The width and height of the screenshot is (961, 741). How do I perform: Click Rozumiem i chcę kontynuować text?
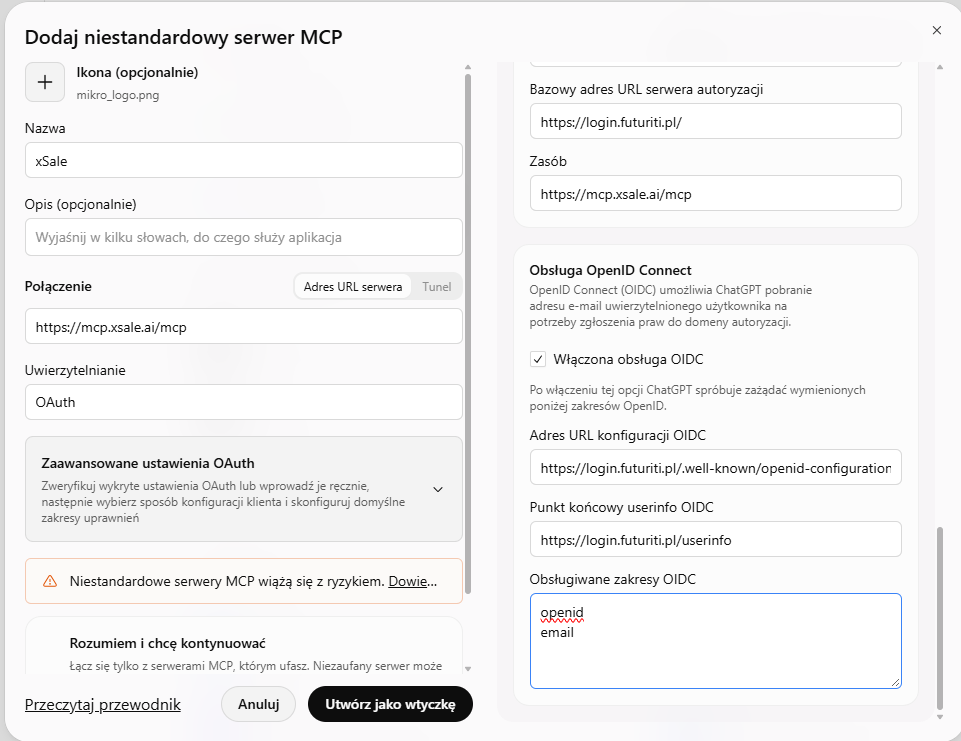tap(167, 644)
